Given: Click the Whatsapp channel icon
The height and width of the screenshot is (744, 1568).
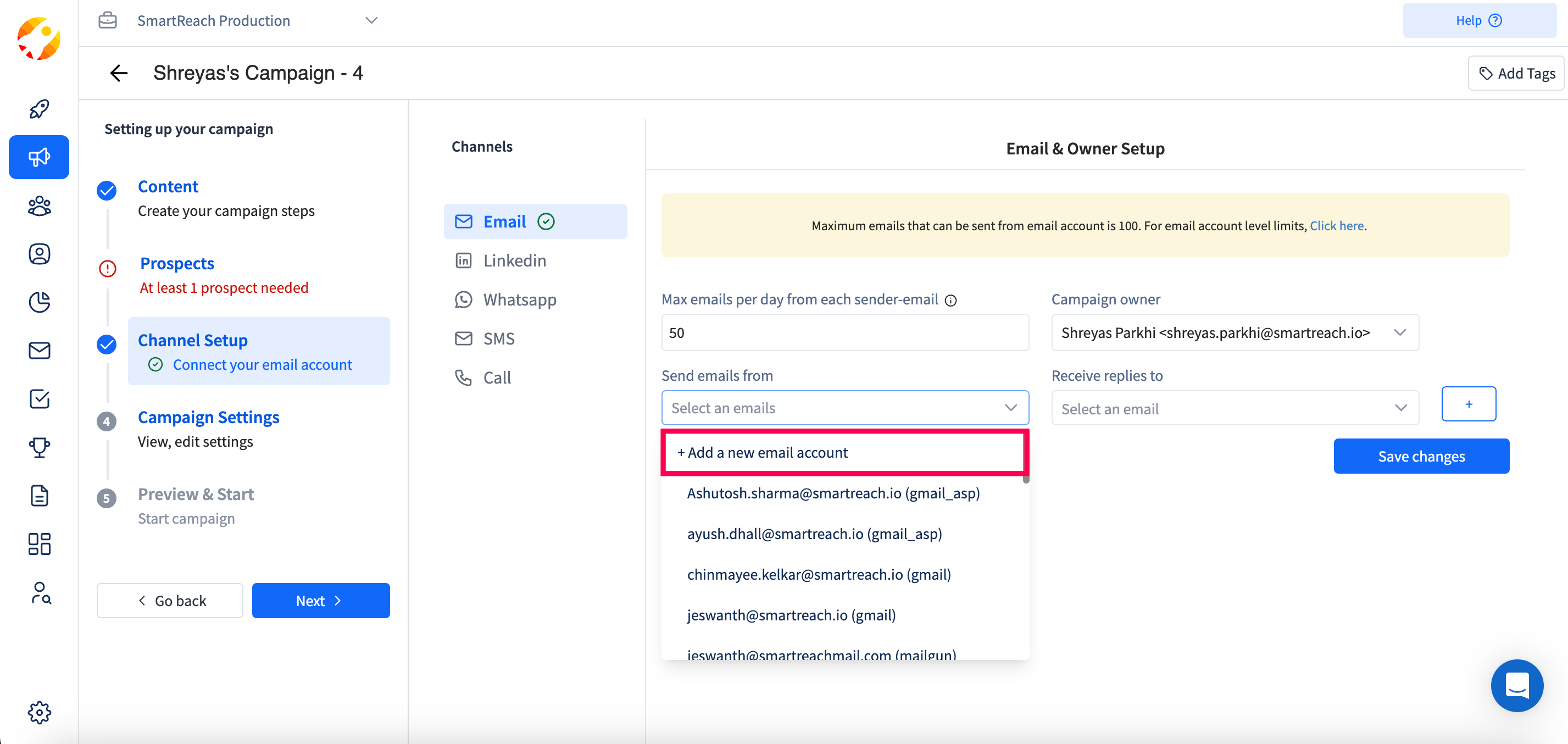Looking at the screenshot, I should point(463,299).
